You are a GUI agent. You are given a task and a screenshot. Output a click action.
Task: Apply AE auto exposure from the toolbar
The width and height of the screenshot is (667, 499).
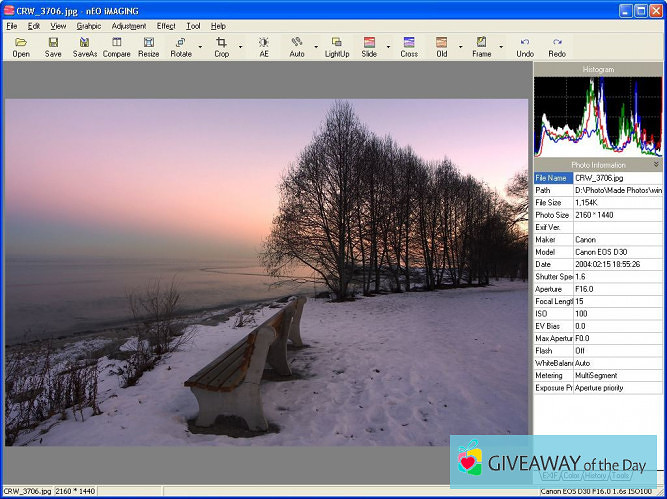point(264,43)
